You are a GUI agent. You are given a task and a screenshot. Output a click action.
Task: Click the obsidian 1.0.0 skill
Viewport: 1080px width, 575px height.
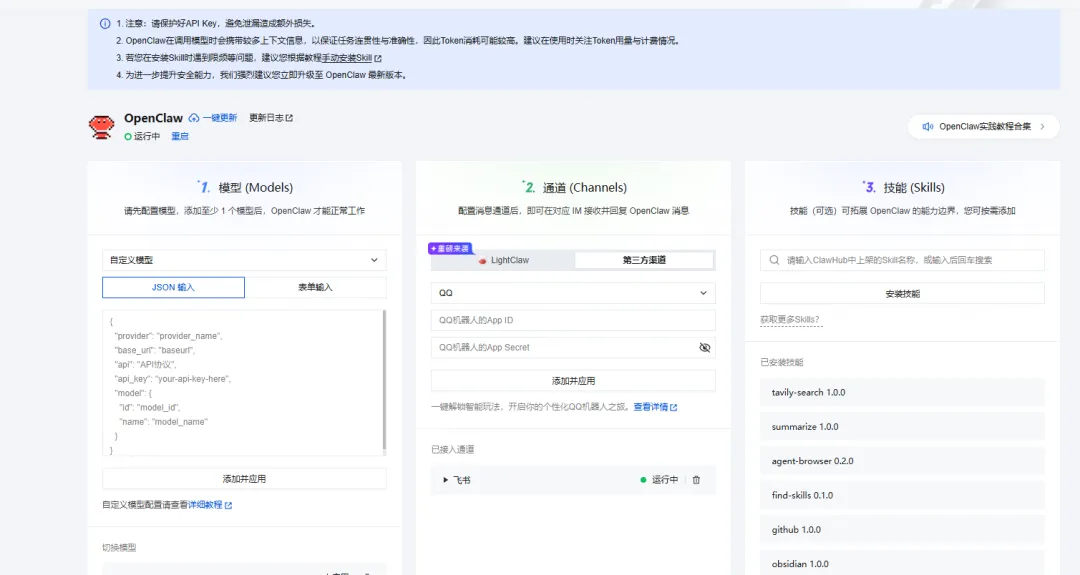[x=902, y=563]
